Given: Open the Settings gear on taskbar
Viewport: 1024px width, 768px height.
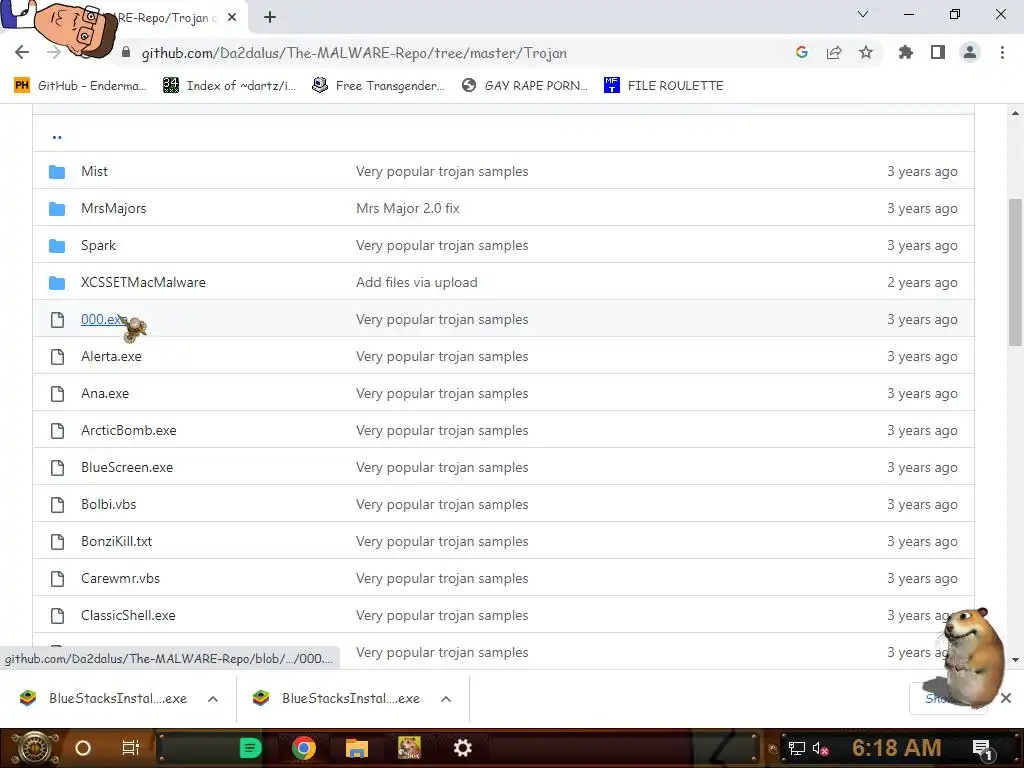Looking at the screenshot, I should point(462,748).
